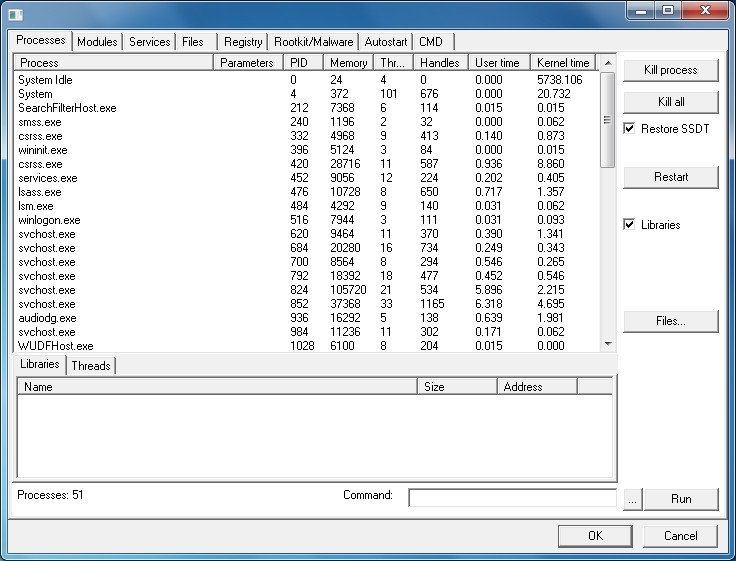Screen dimensions: 736x561
Task: Select the audiodg.exe process row
Action: [46, 318]
